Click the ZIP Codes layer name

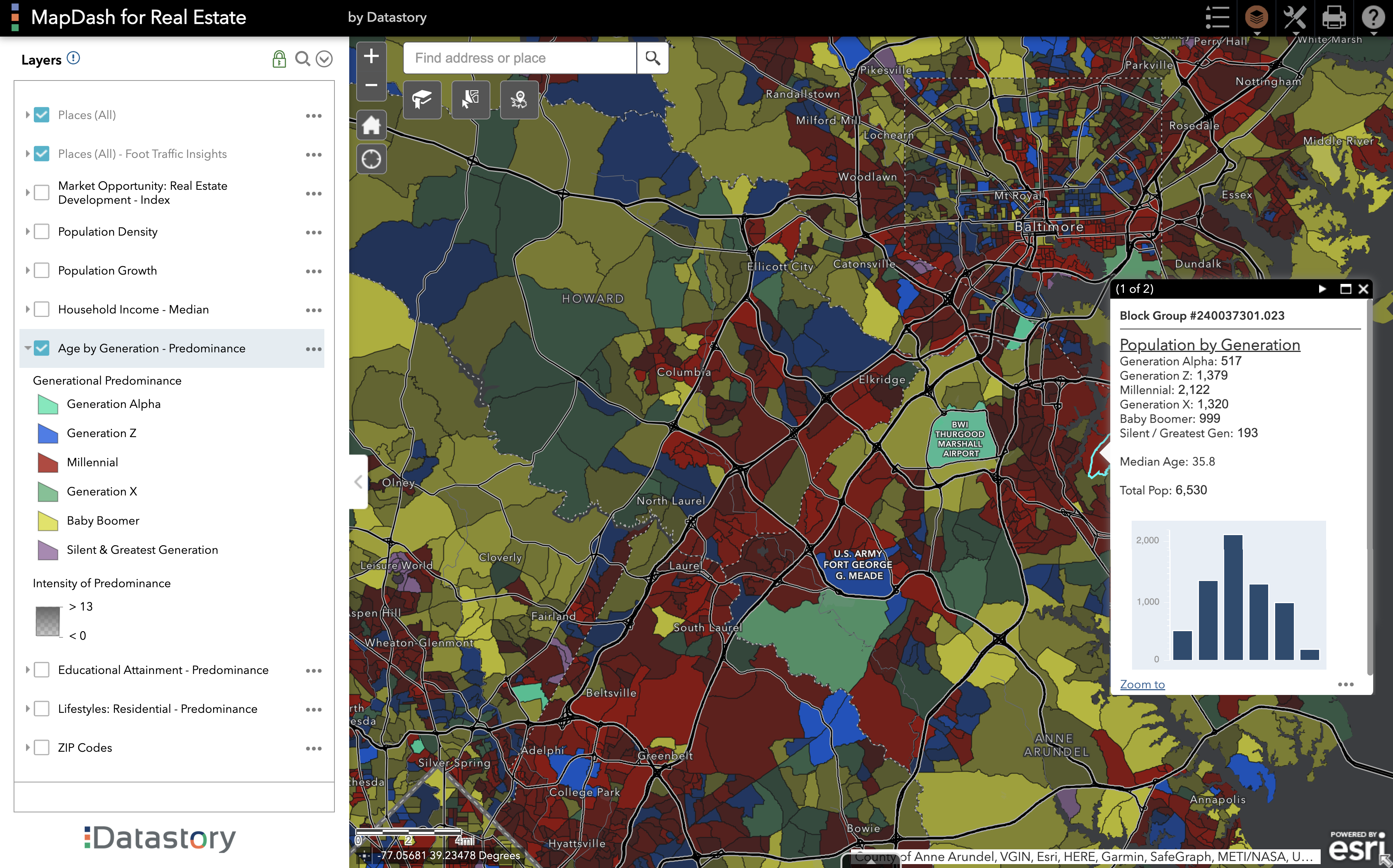pyautogui.click(x=85, y=747)
